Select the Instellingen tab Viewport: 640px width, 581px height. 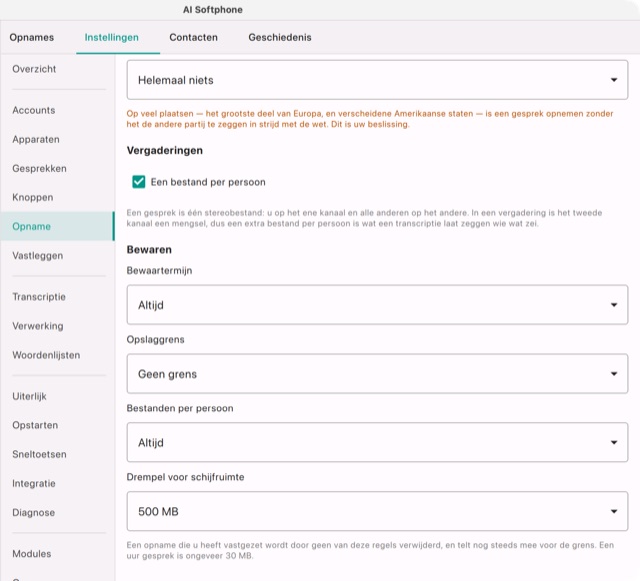[x=111, y=38]
